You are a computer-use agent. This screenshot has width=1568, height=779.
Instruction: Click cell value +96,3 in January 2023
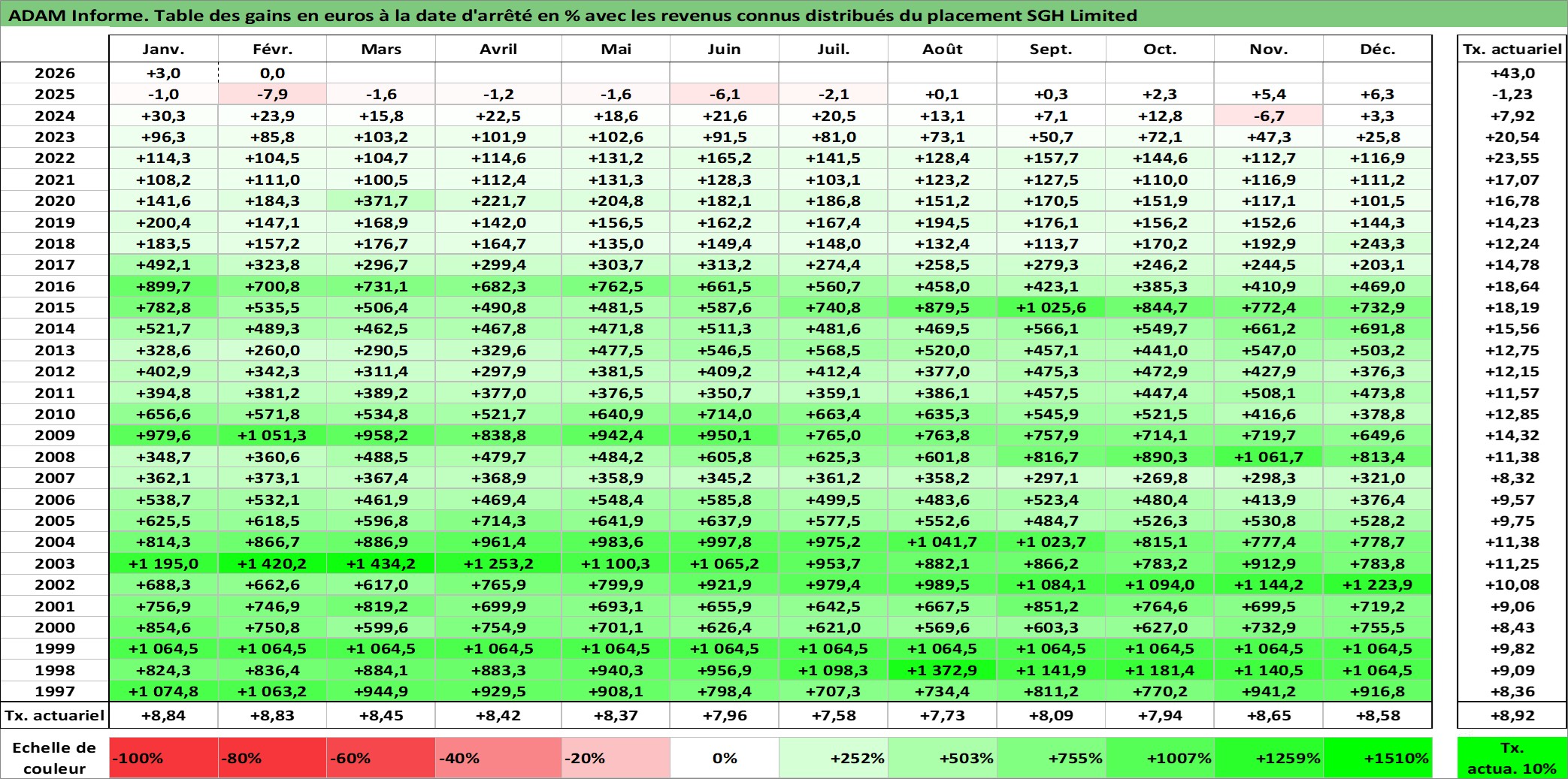tap(164, 137)
